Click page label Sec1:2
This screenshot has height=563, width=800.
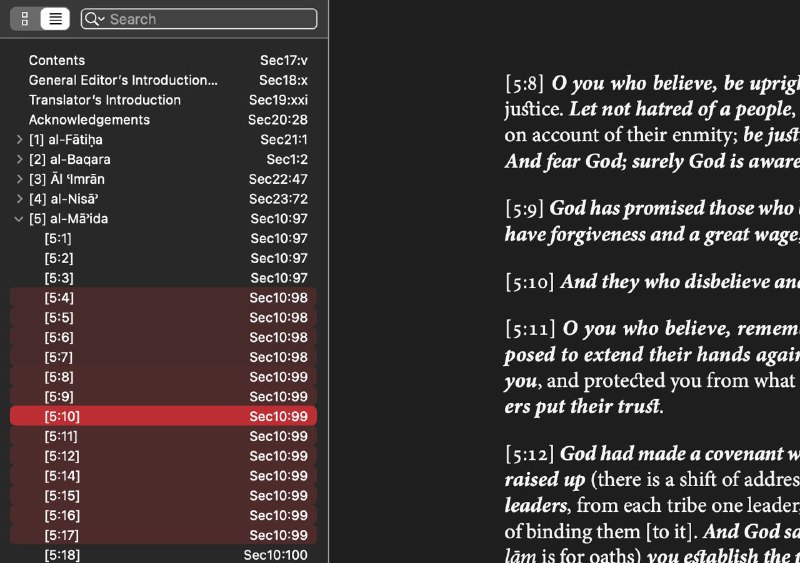(287, 159)
